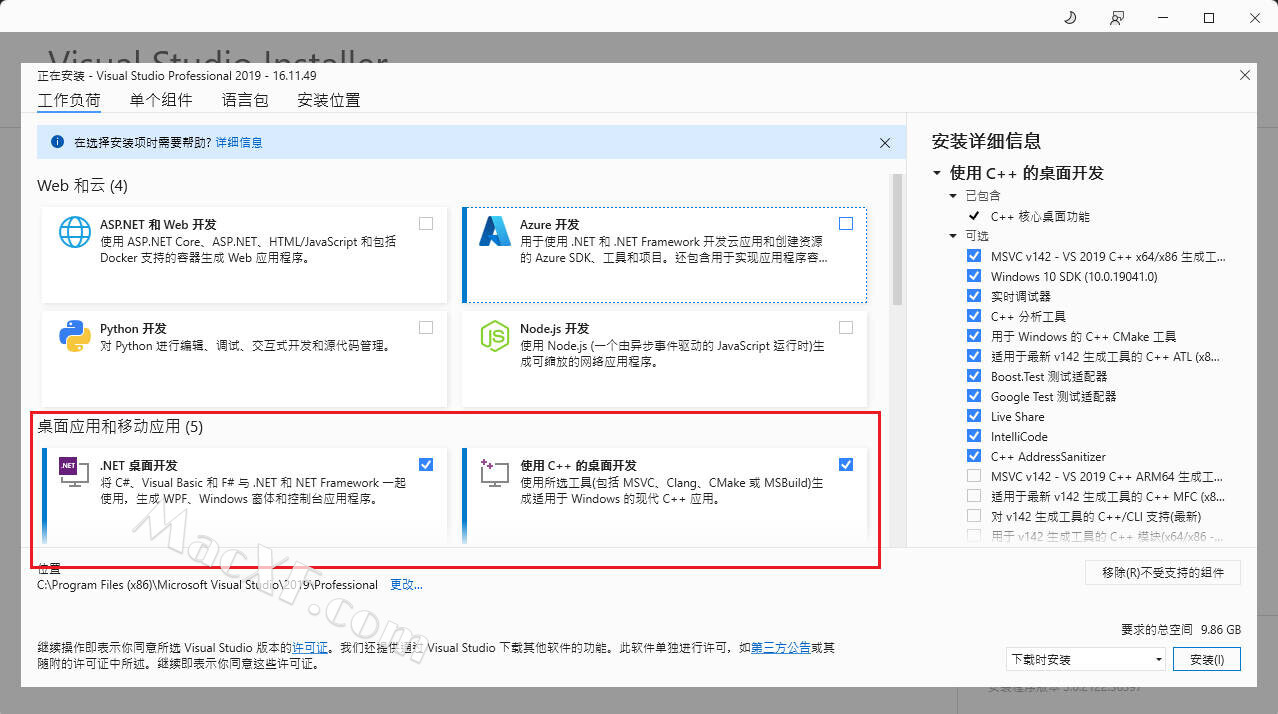Image resolution: width=1278 pixels, height=714 pixels.
Task: Open the 详细信息 help link
Action: click(239, 143)
